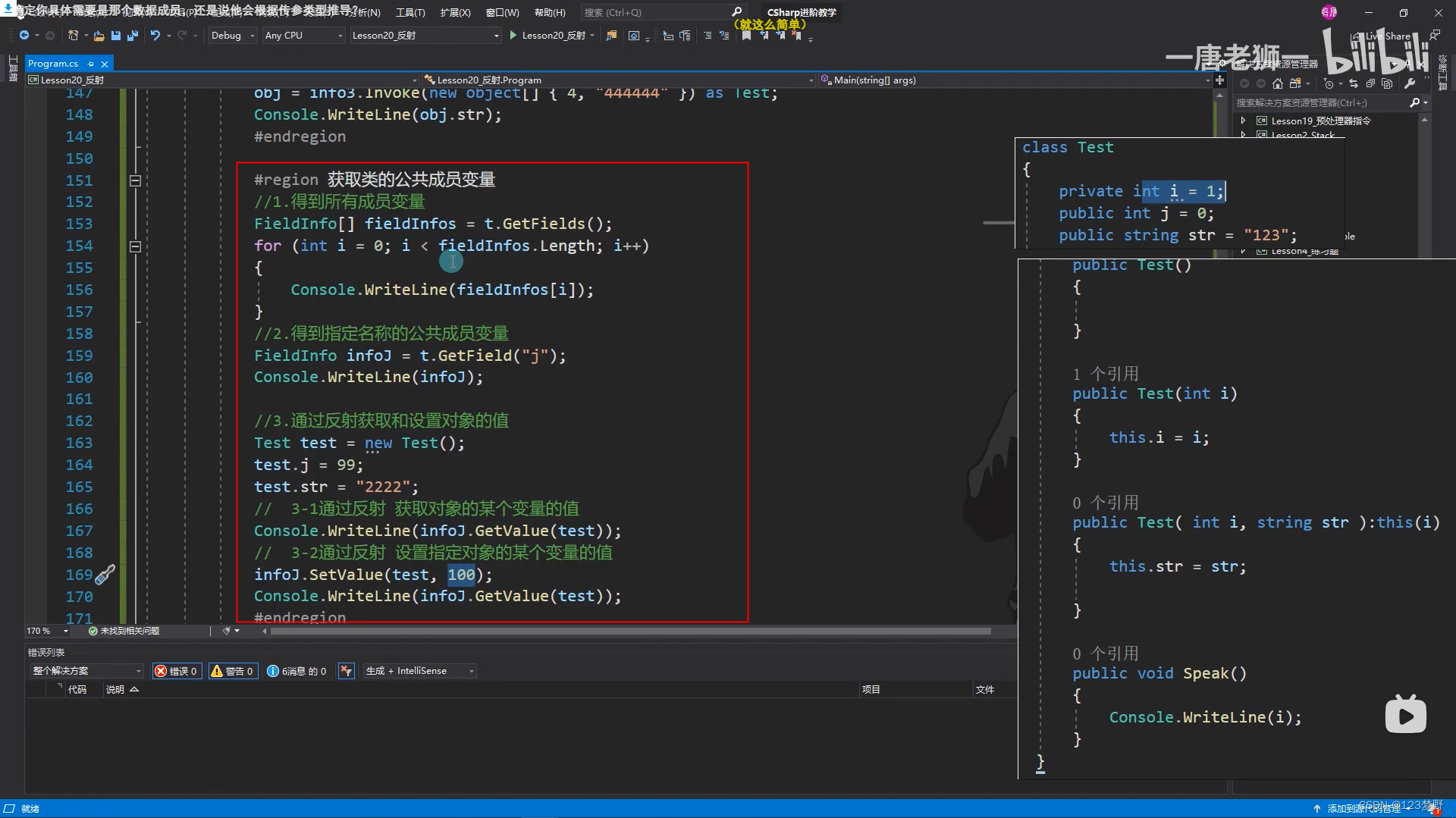Viewport: 1456px width, 818px height.
Task: Open Solution Explorer properties wrench icon
Action: click(1410, 83)
